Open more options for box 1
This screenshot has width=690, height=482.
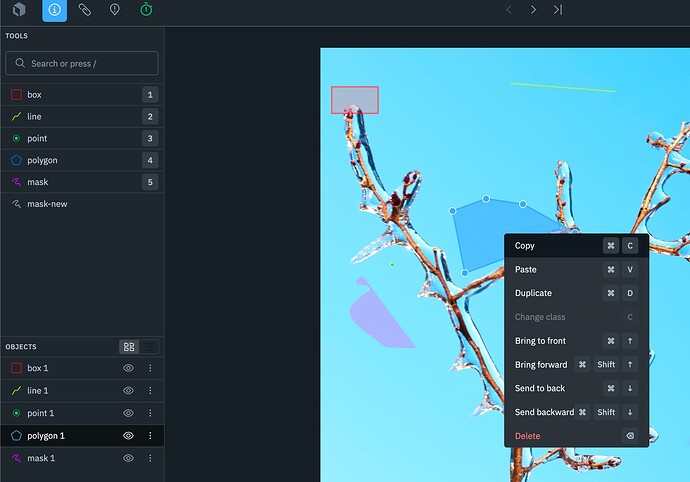(150, 368)
